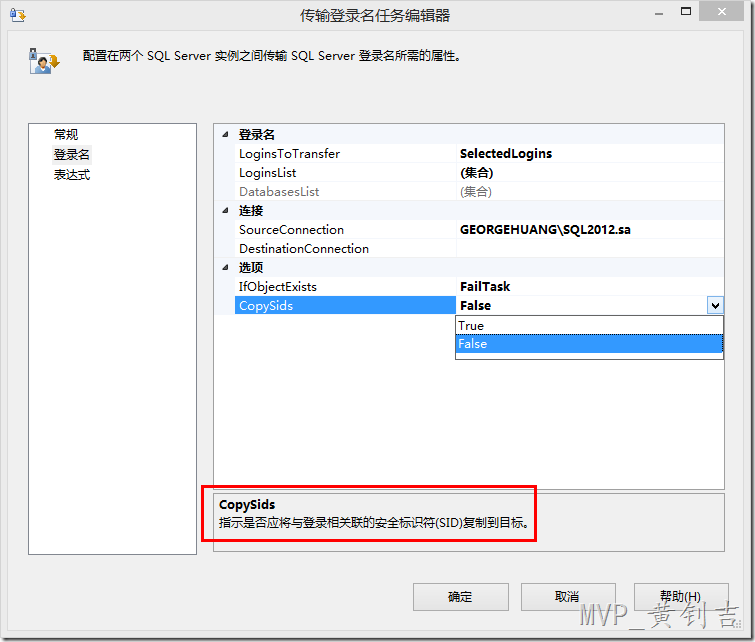
Task: Choose True in the CopySids list
Action: (x=589, y=326)
